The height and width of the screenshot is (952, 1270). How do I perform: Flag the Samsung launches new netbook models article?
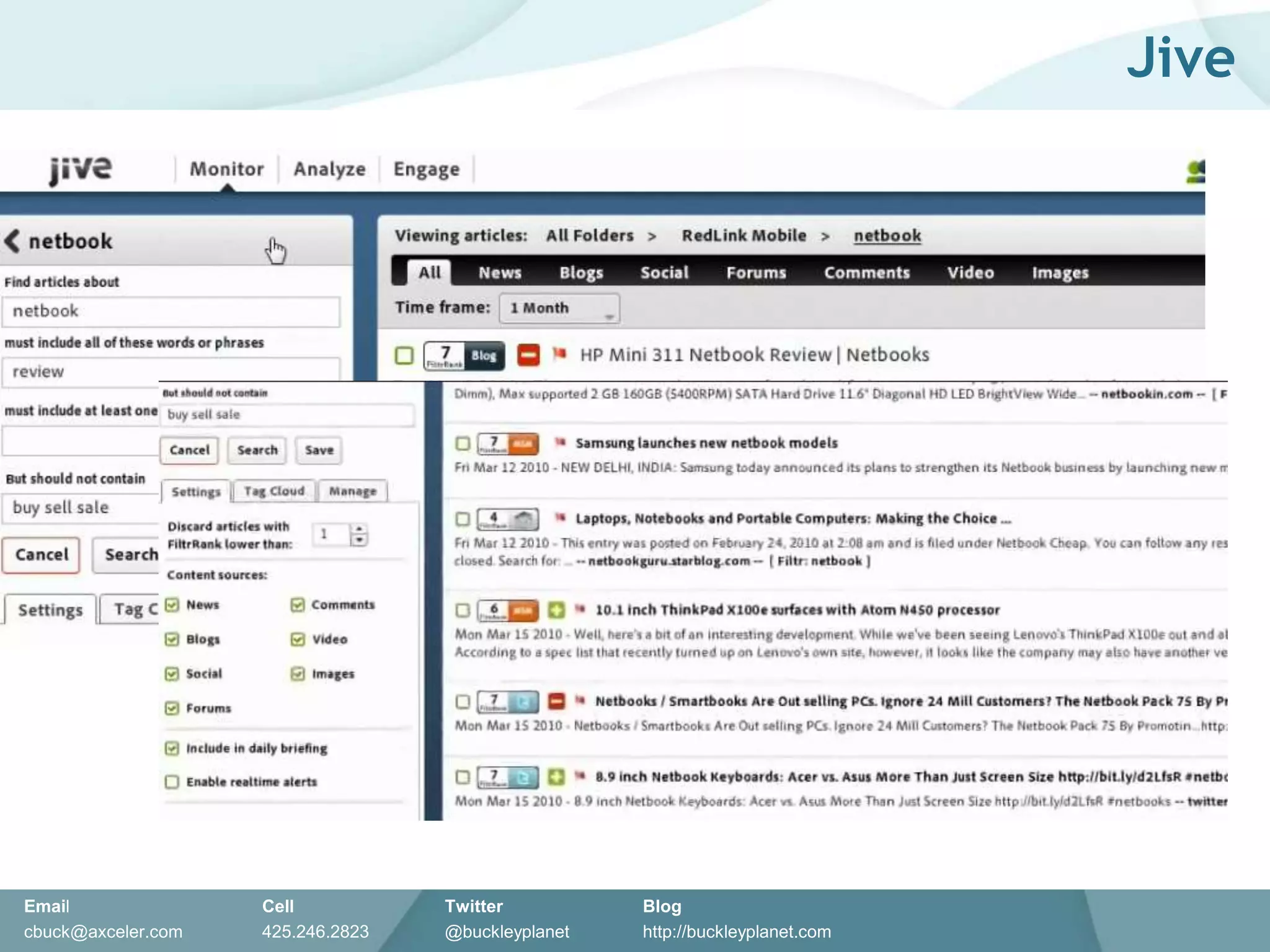pos(561,442)
